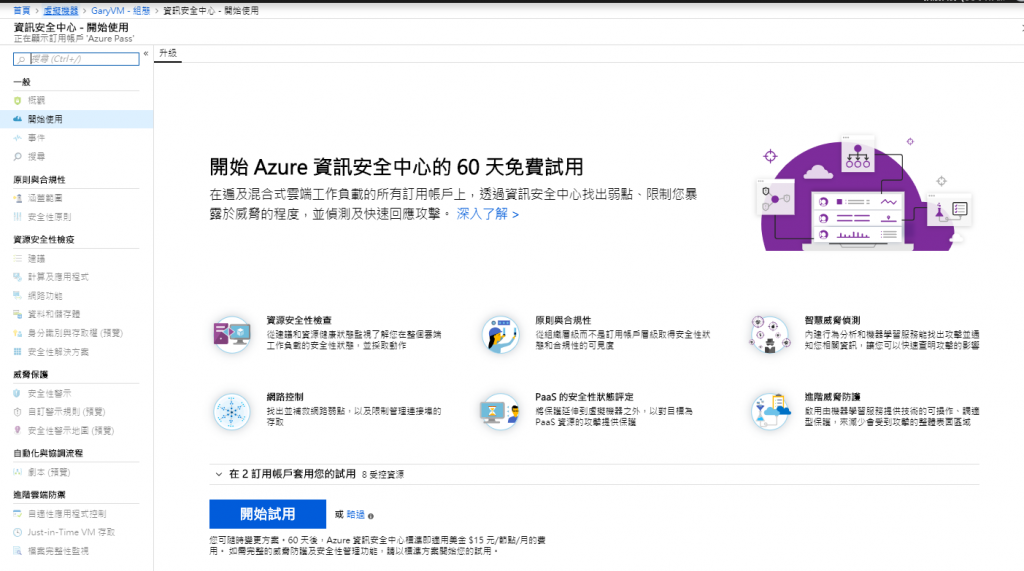The image size is (1024, 571).
Task: Click the page title 資訊安全中心 - 開始使用
Action: point(71,27)
